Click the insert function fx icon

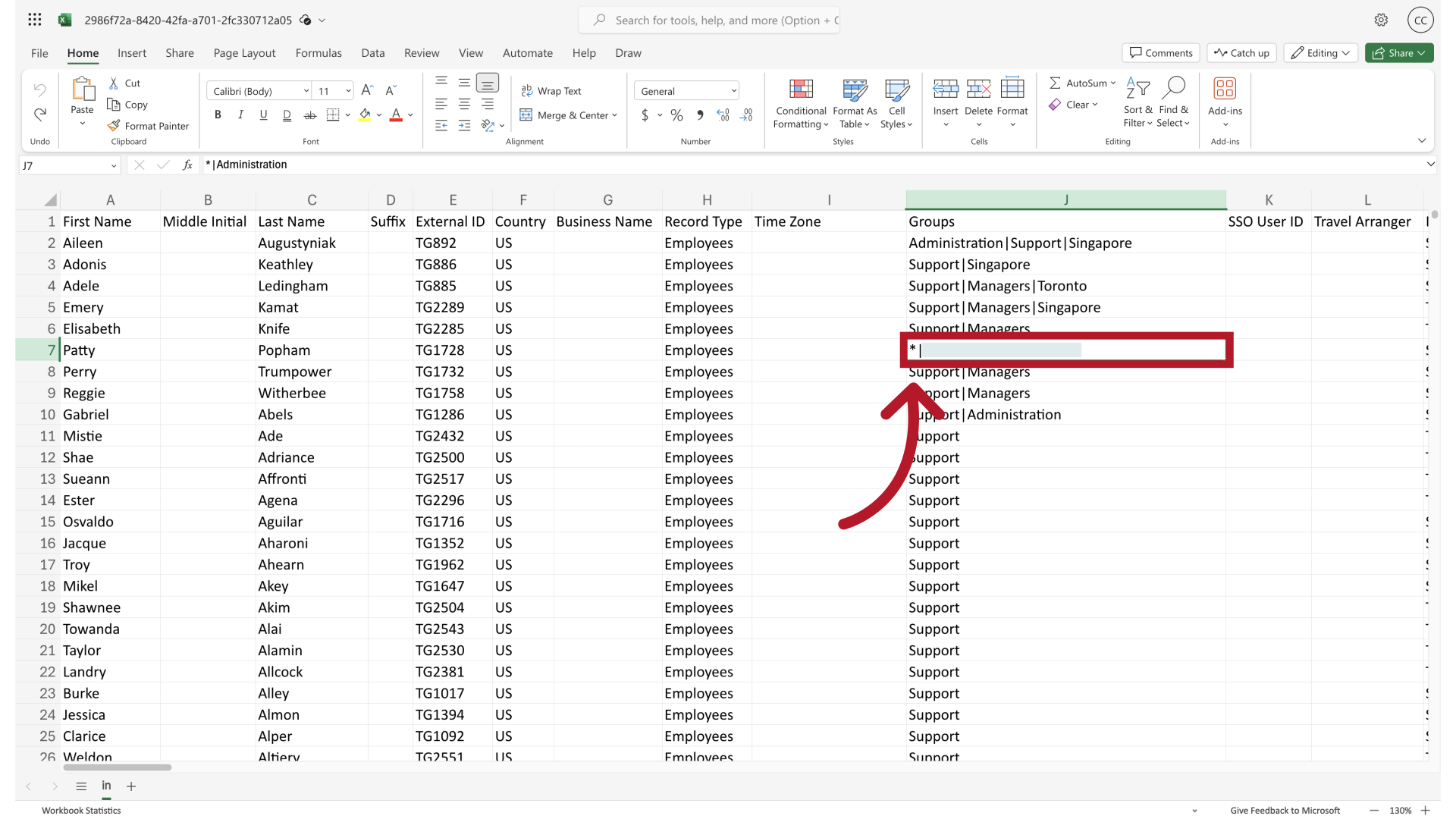(187, 165)
